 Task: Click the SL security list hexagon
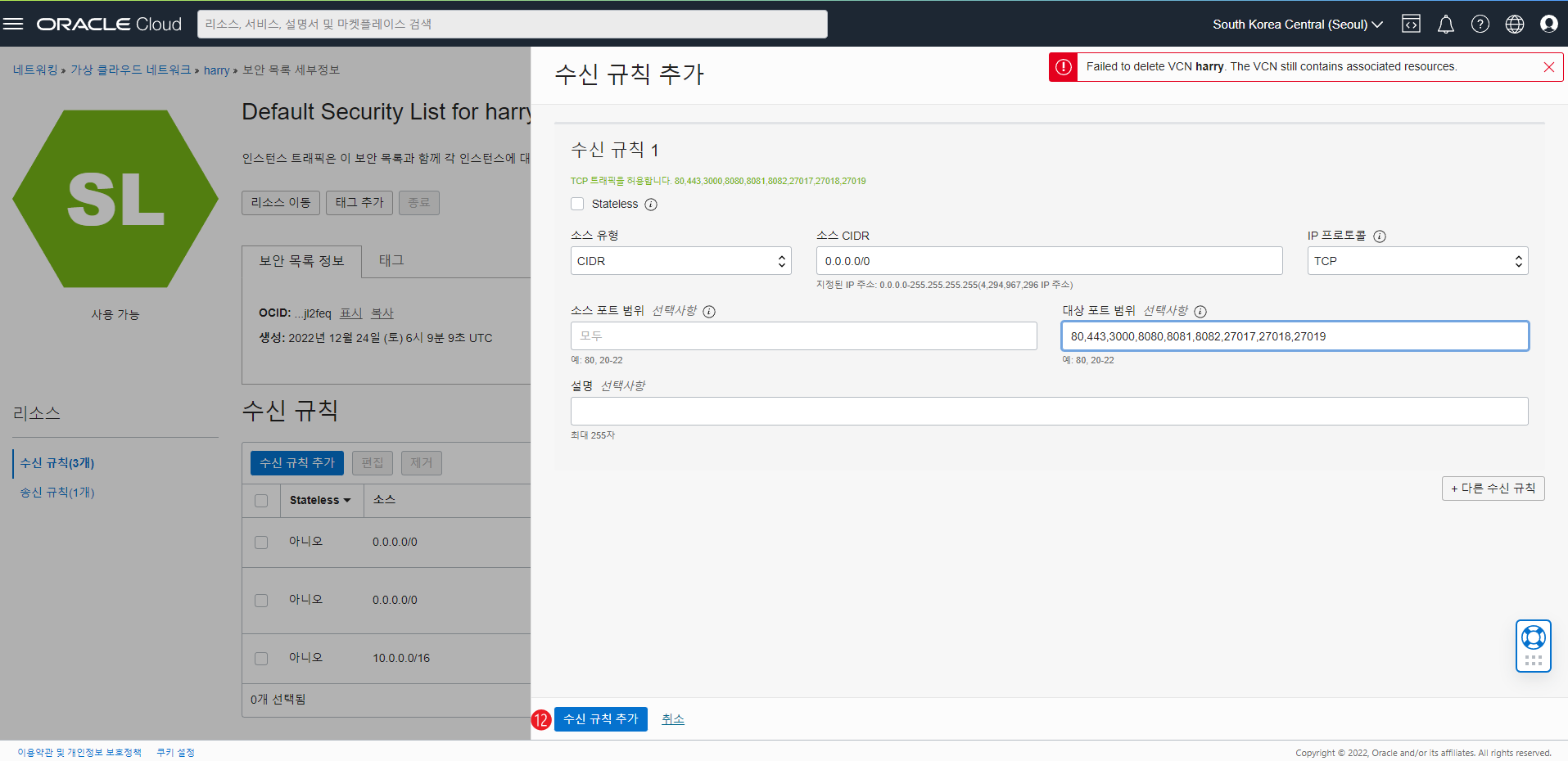(x=115, y=199)
